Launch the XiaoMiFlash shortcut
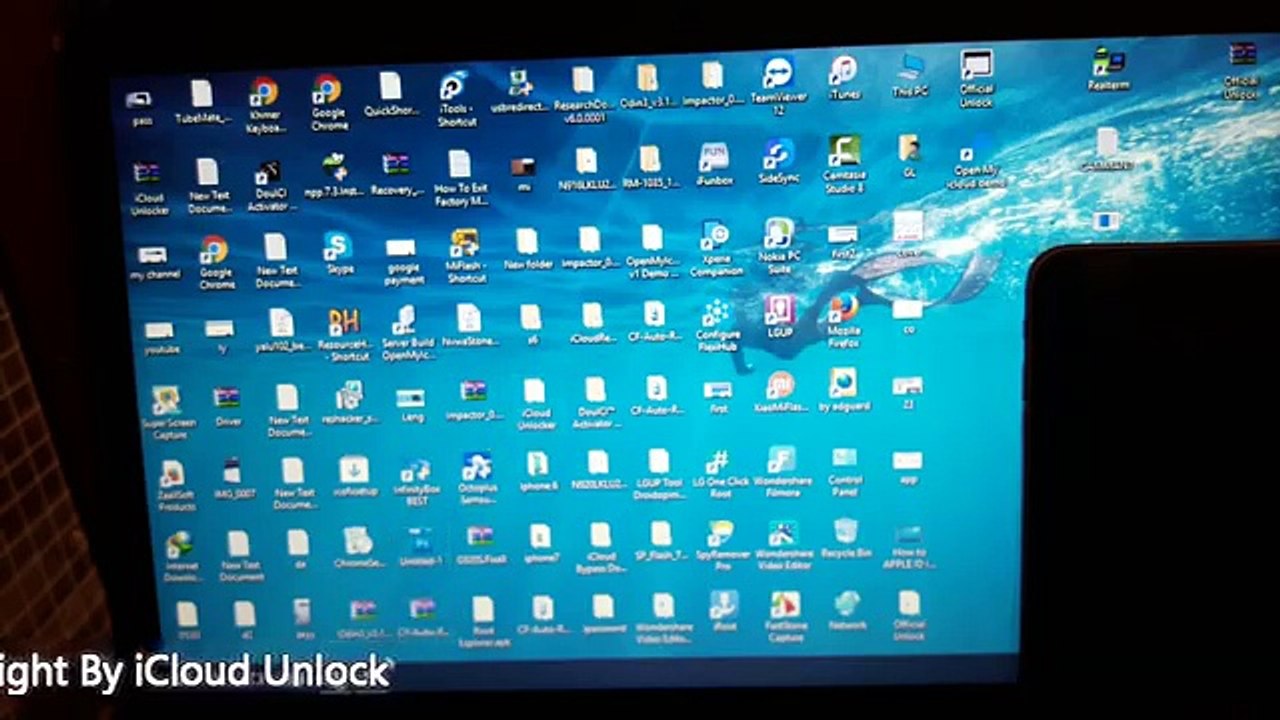 coord(780,393)
